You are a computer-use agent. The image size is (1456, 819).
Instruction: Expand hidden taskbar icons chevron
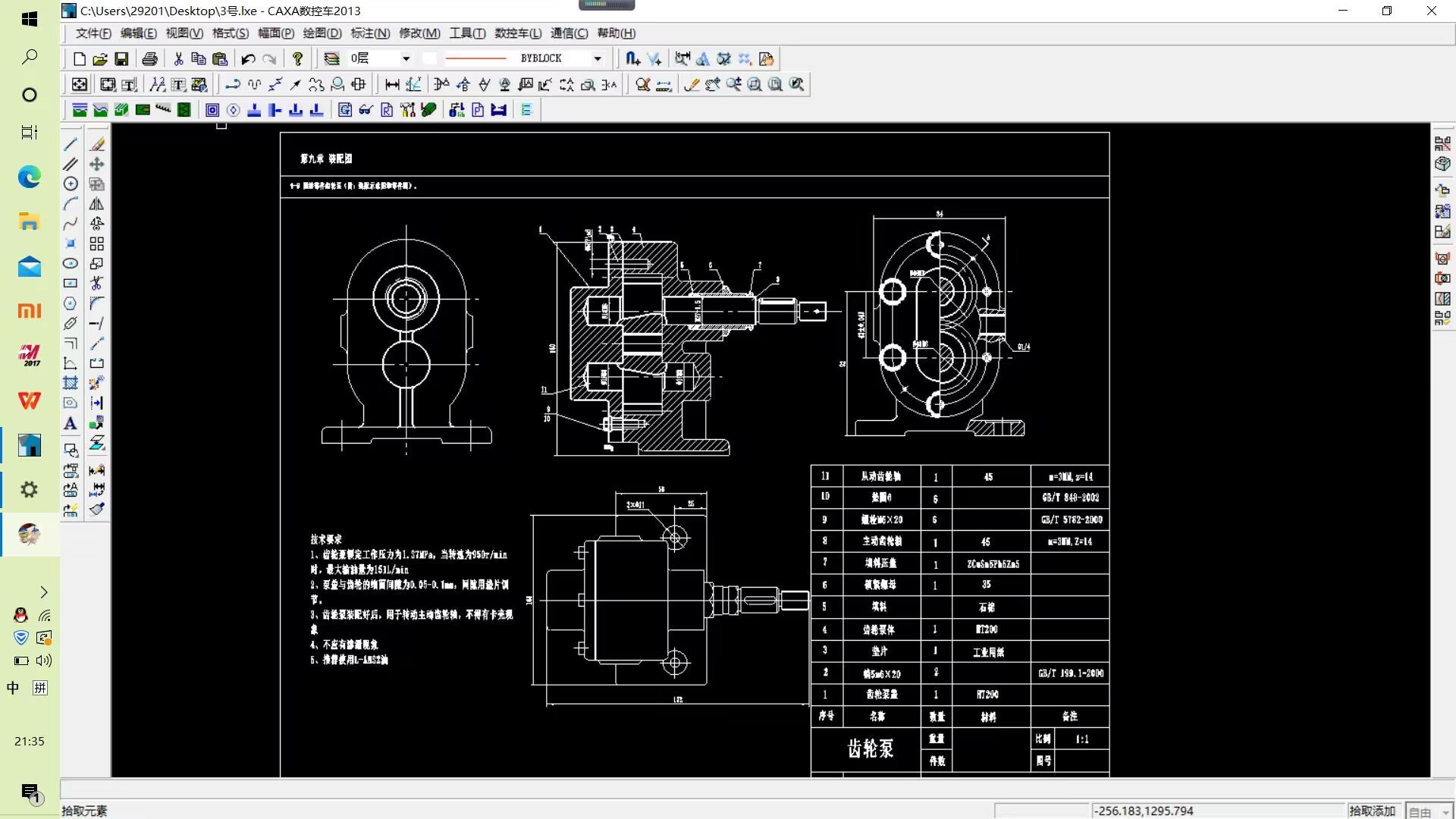(x=44, y=591)
